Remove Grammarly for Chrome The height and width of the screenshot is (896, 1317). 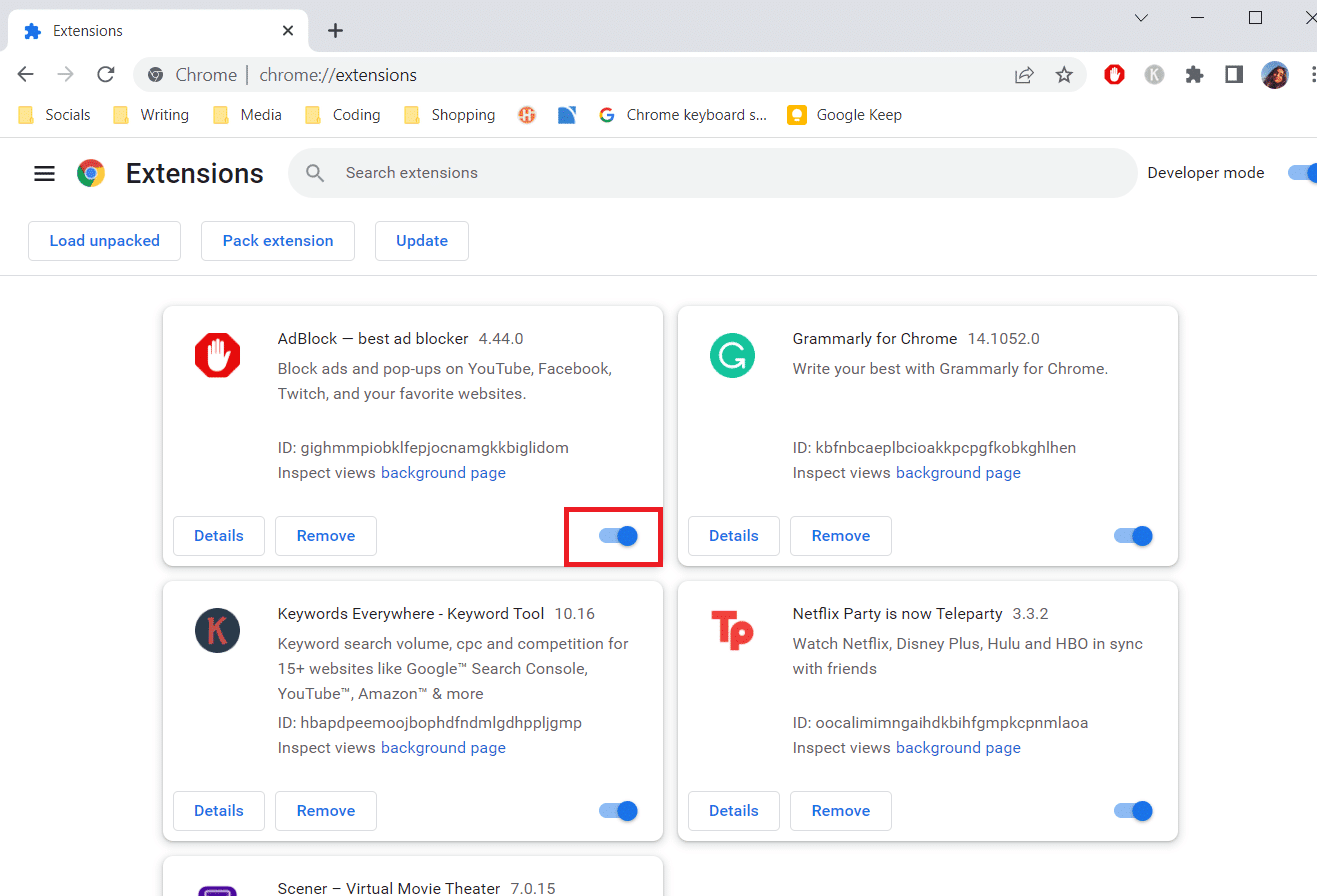841,536
